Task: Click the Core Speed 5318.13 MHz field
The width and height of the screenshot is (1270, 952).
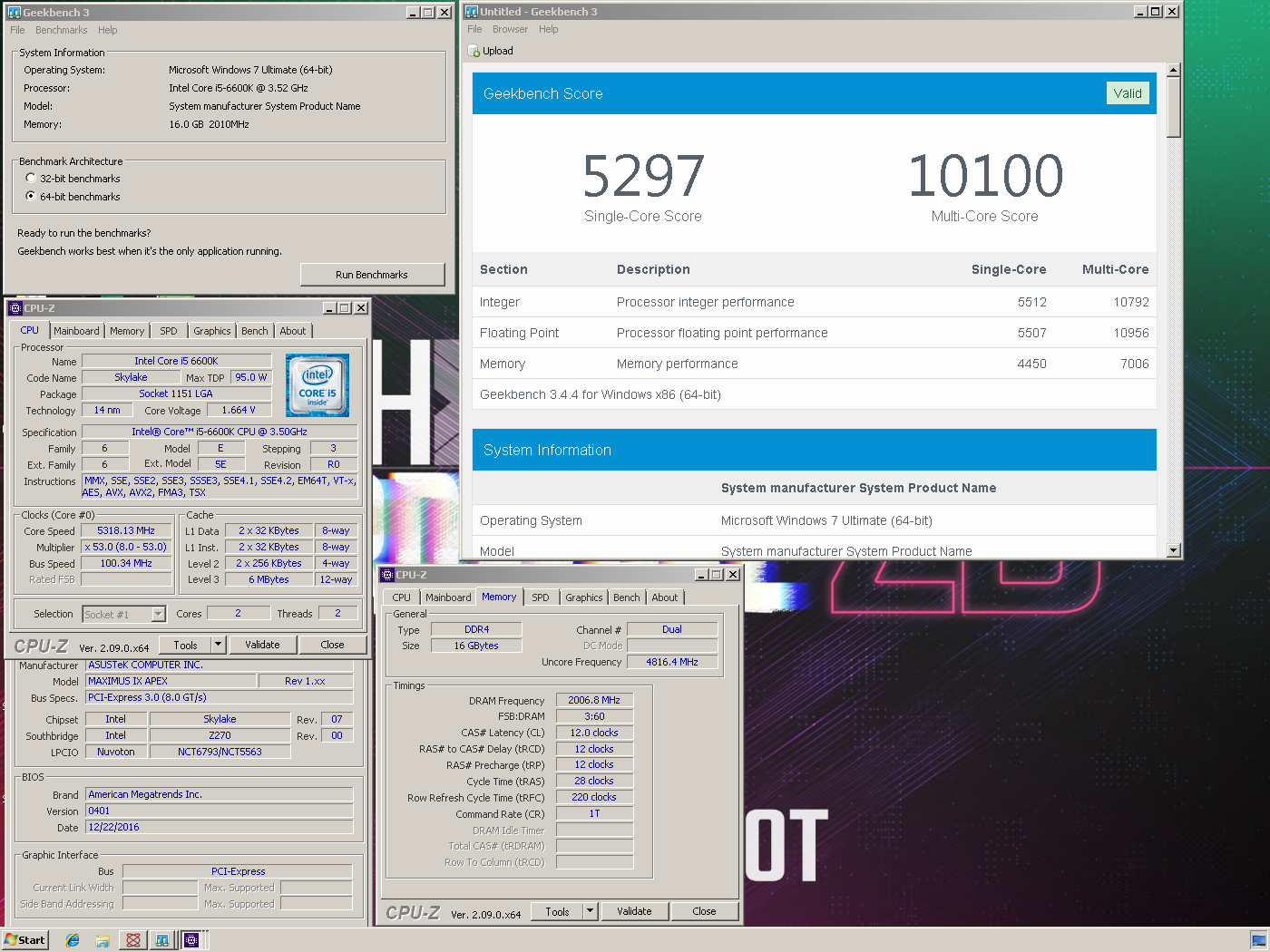Action: (x=126, y=531)
